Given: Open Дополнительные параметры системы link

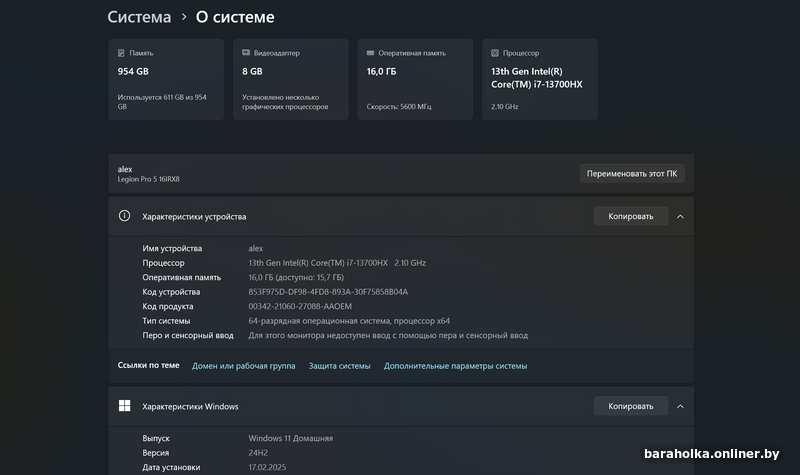Looking at the screenshot, I should (455, 366).
